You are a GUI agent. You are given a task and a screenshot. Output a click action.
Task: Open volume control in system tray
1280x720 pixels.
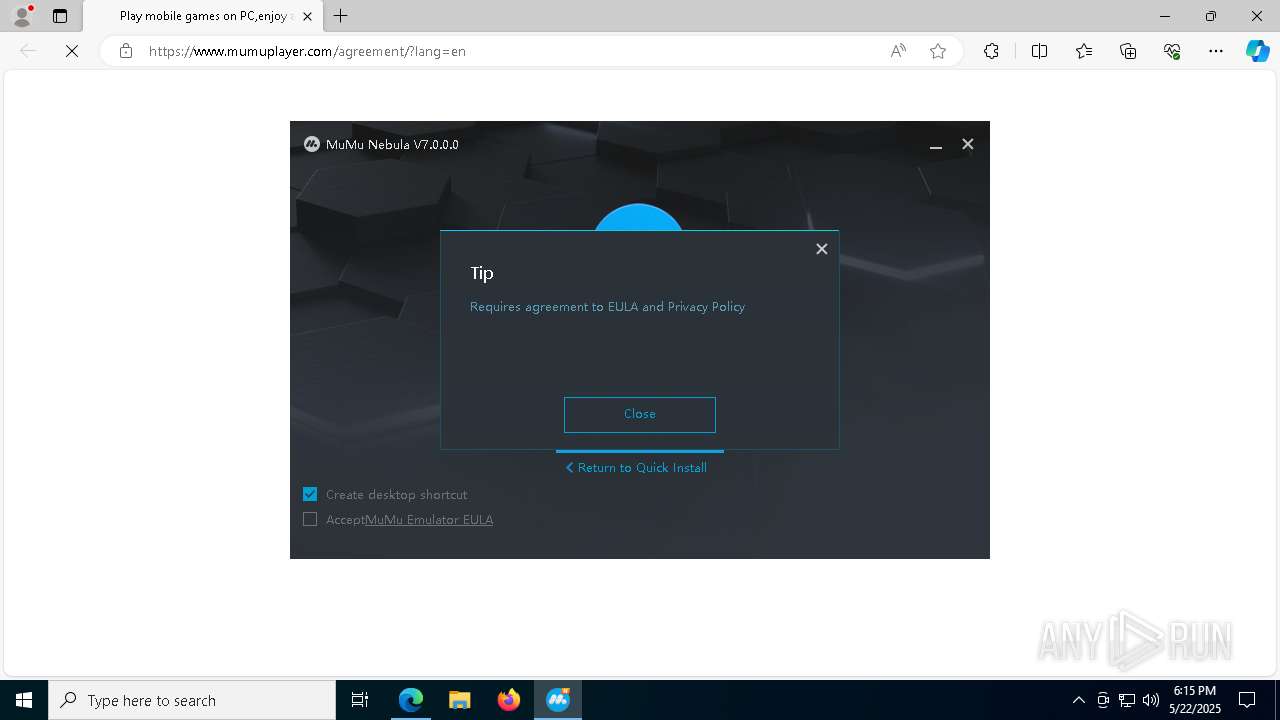1151,700
